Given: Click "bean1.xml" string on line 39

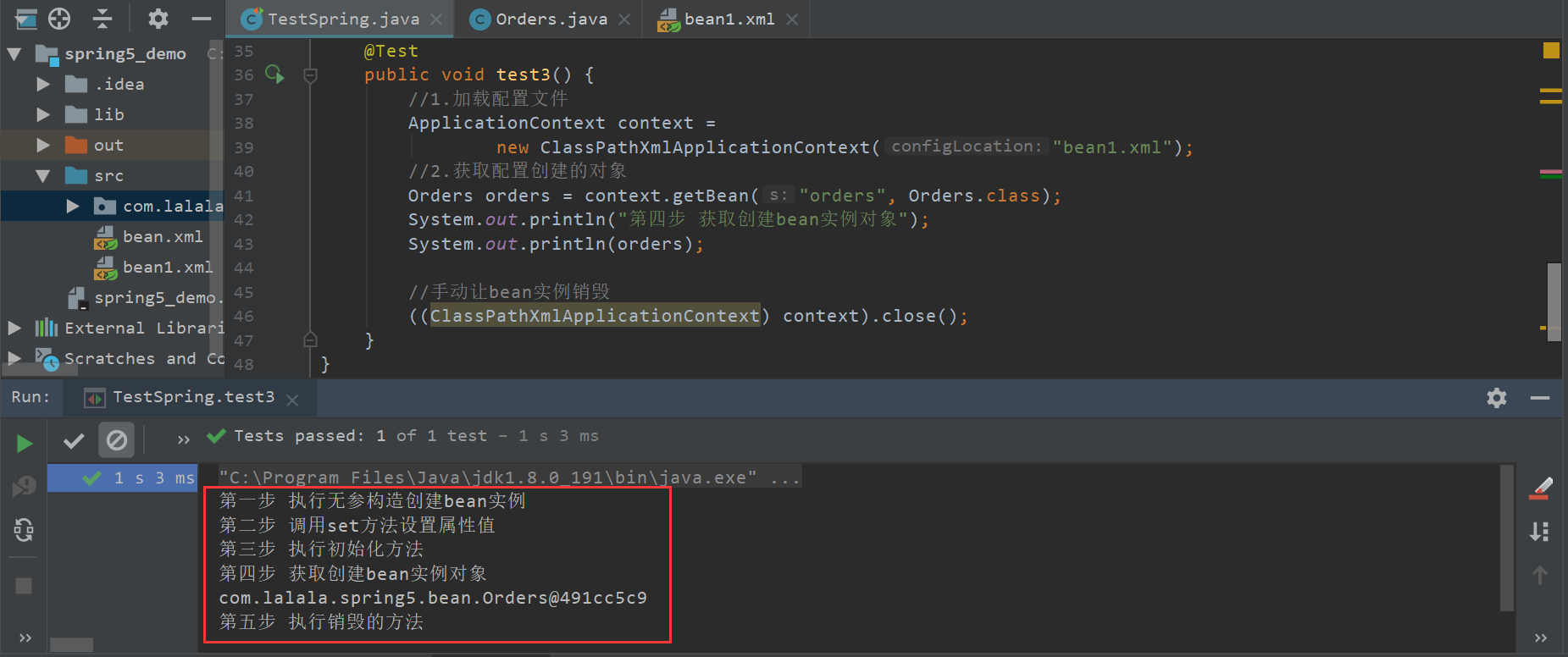Looking at the screenshot, I should click(1112, 147).
